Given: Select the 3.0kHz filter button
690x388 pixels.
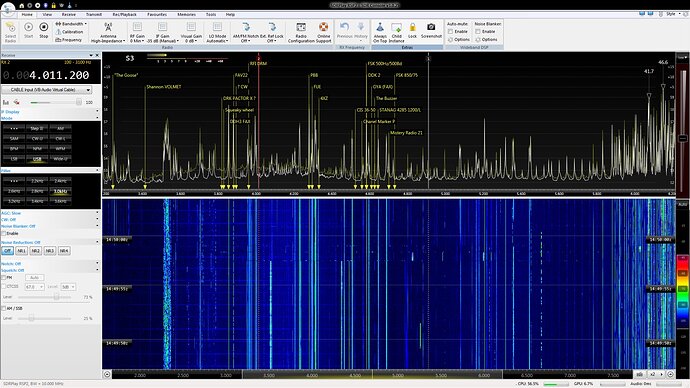Looking at the screenshot, I should 60,191.
